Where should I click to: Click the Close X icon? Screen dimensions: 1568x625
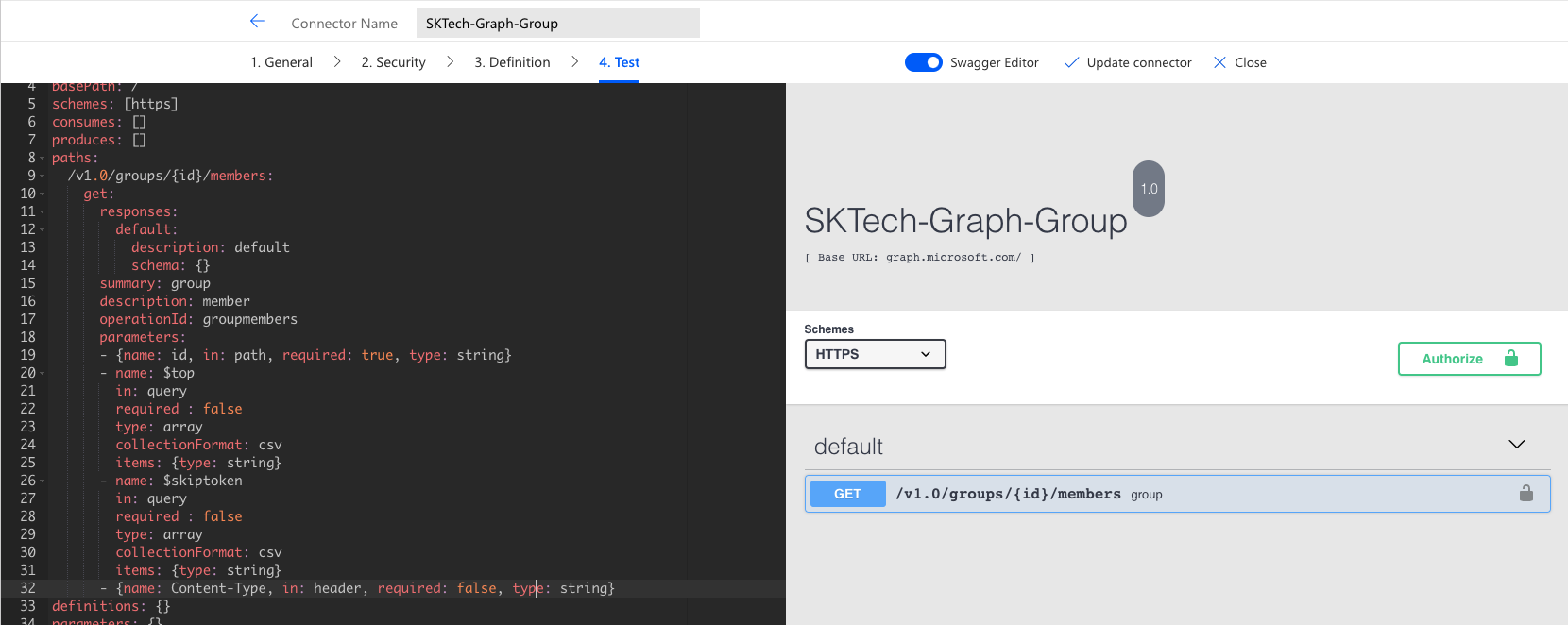[x=1219, y=62]
